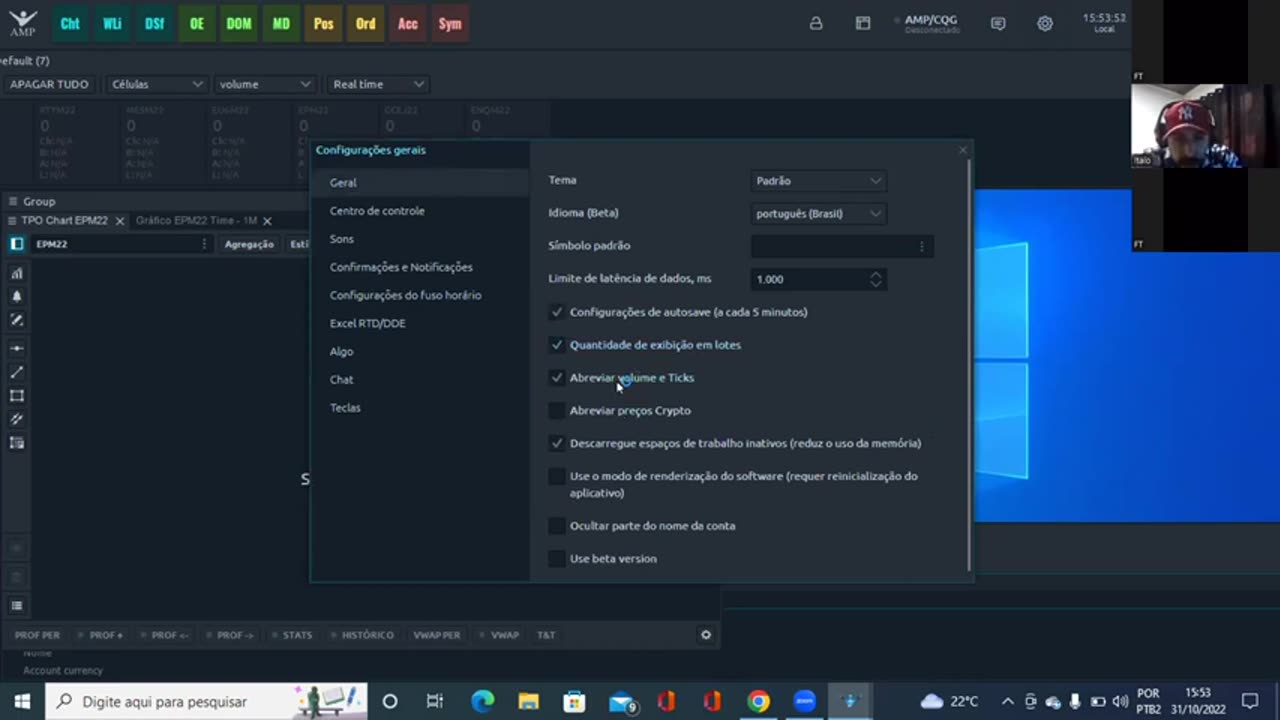Click the AMP logo icon
The width and height of the screenshot is (1280, 720).
[x=22, y=22]
